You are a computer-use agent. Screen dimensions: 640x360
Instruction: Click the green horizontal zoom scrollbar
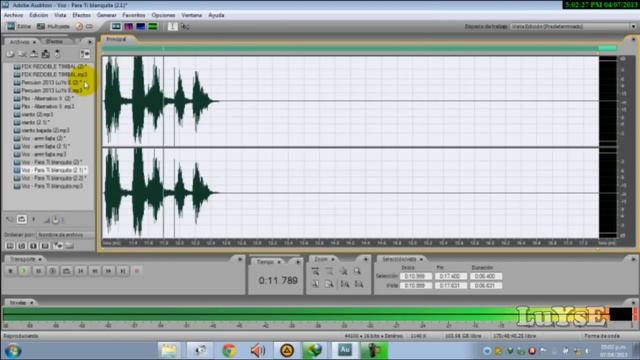(359, 48)
